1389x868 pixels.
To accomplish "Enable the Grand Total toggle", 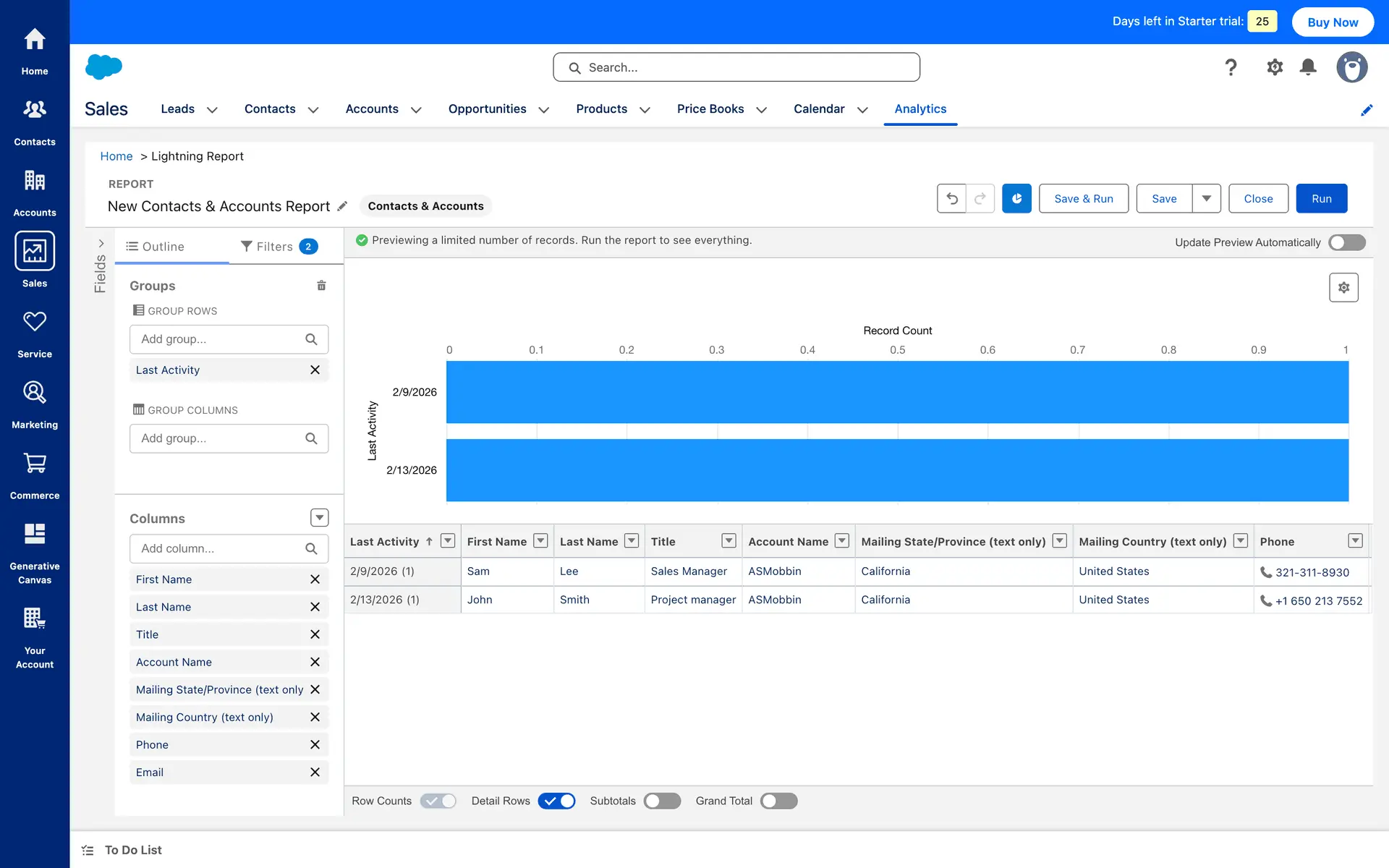I will pyautogui.click(x=778, y=801).
